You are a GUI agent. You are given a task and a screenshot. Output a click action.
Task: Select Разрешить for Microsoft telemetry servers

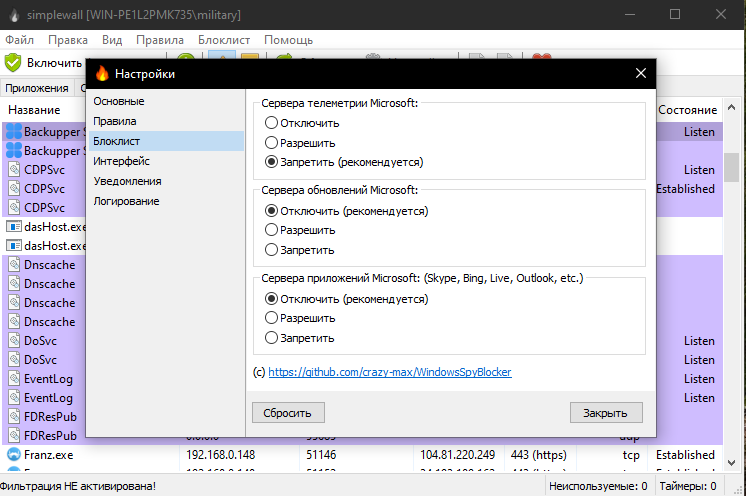pyautogui.click(x=300, y=143)
